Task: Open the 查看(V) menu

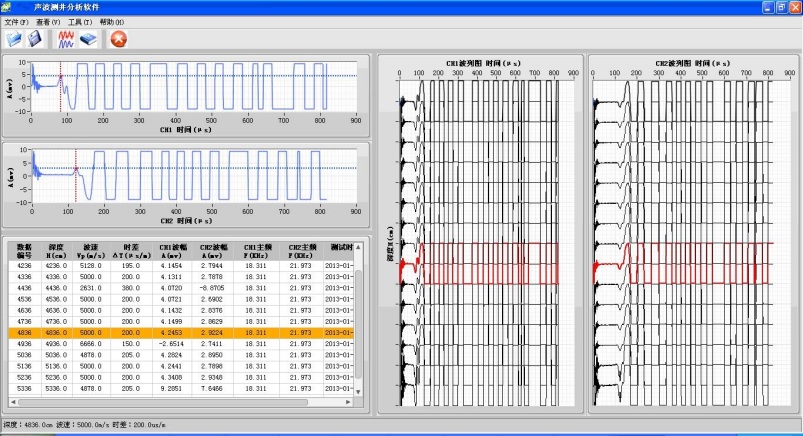Action: (x=48, y=21)
